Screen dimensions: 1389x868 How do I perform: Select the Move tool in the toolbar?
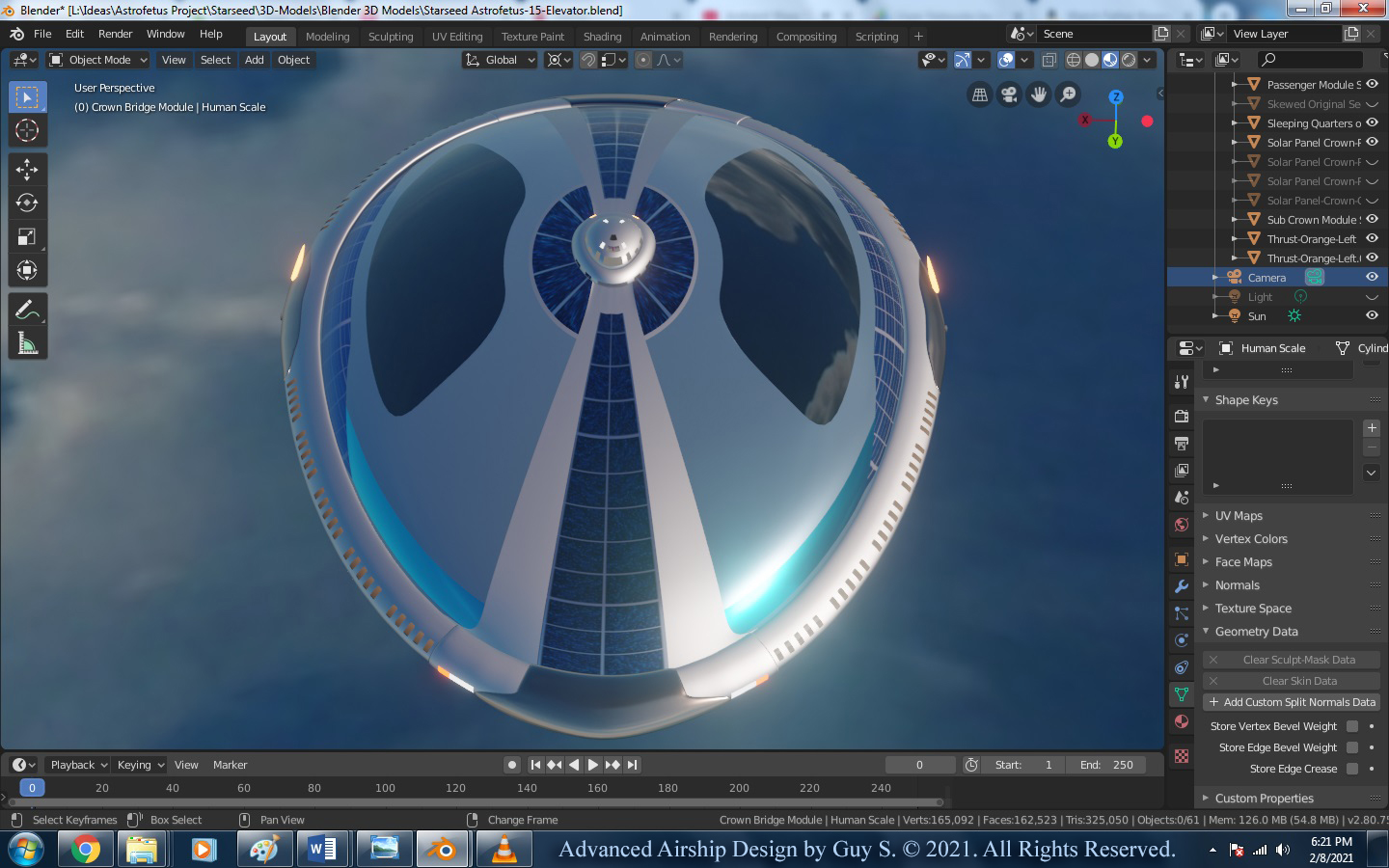[27, 170]
